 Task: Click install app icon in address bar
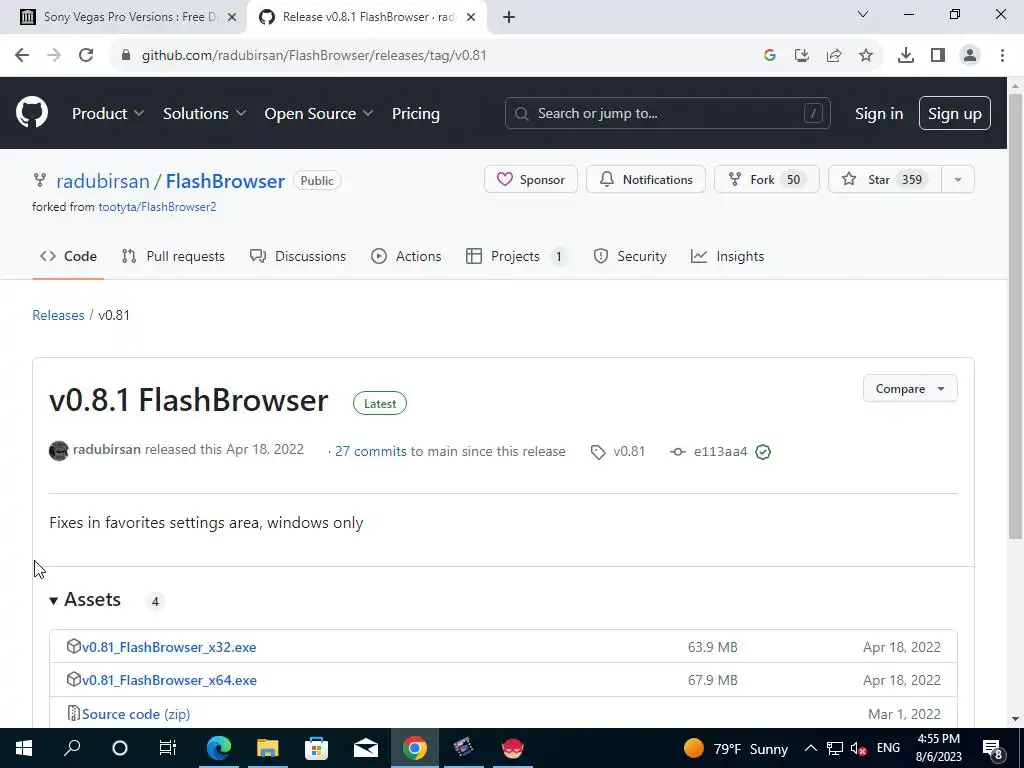pos(802,56)
